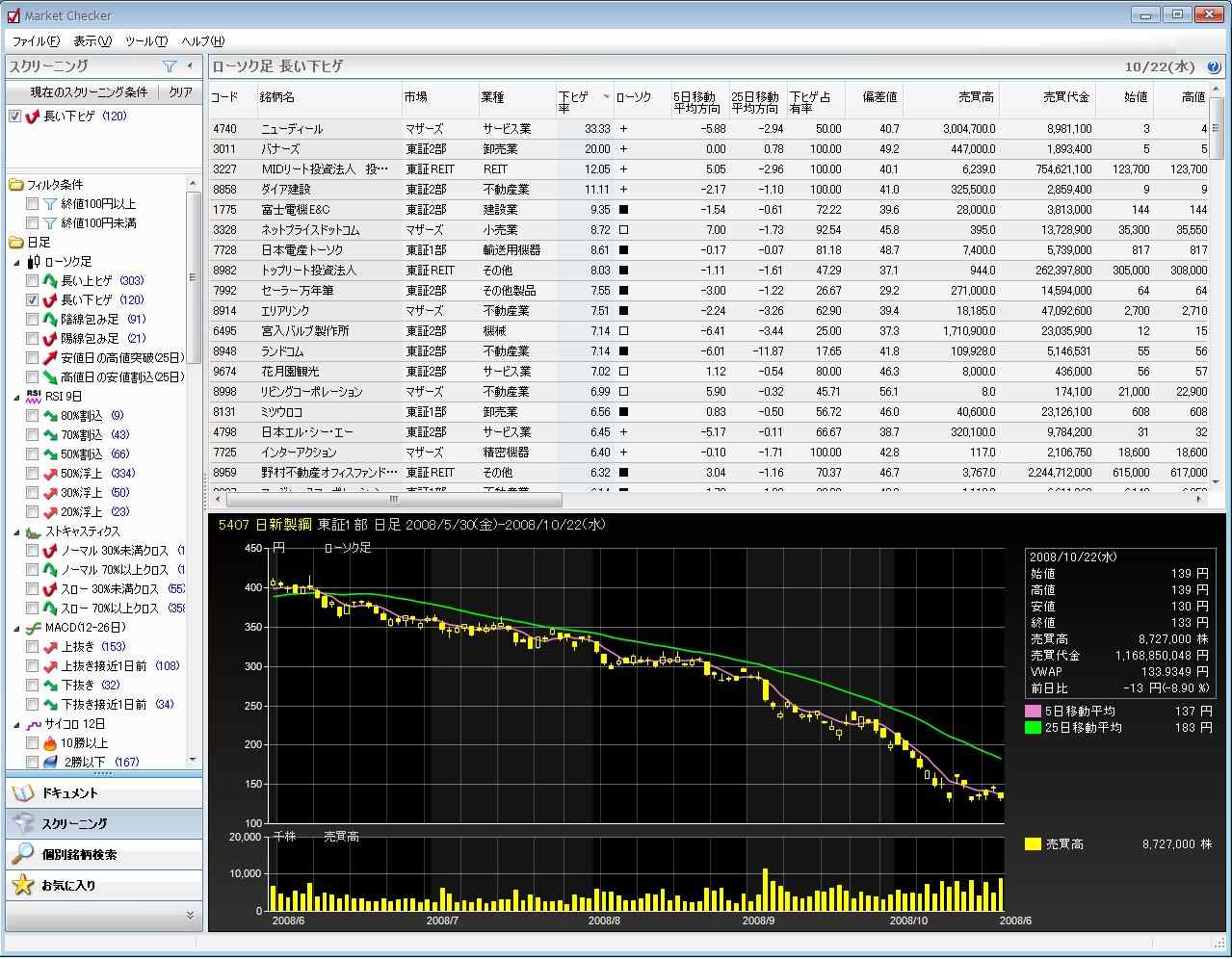Collapse the RSI 9日 tree group
Screen dimensions: 1232x959
tap(16, 397)
